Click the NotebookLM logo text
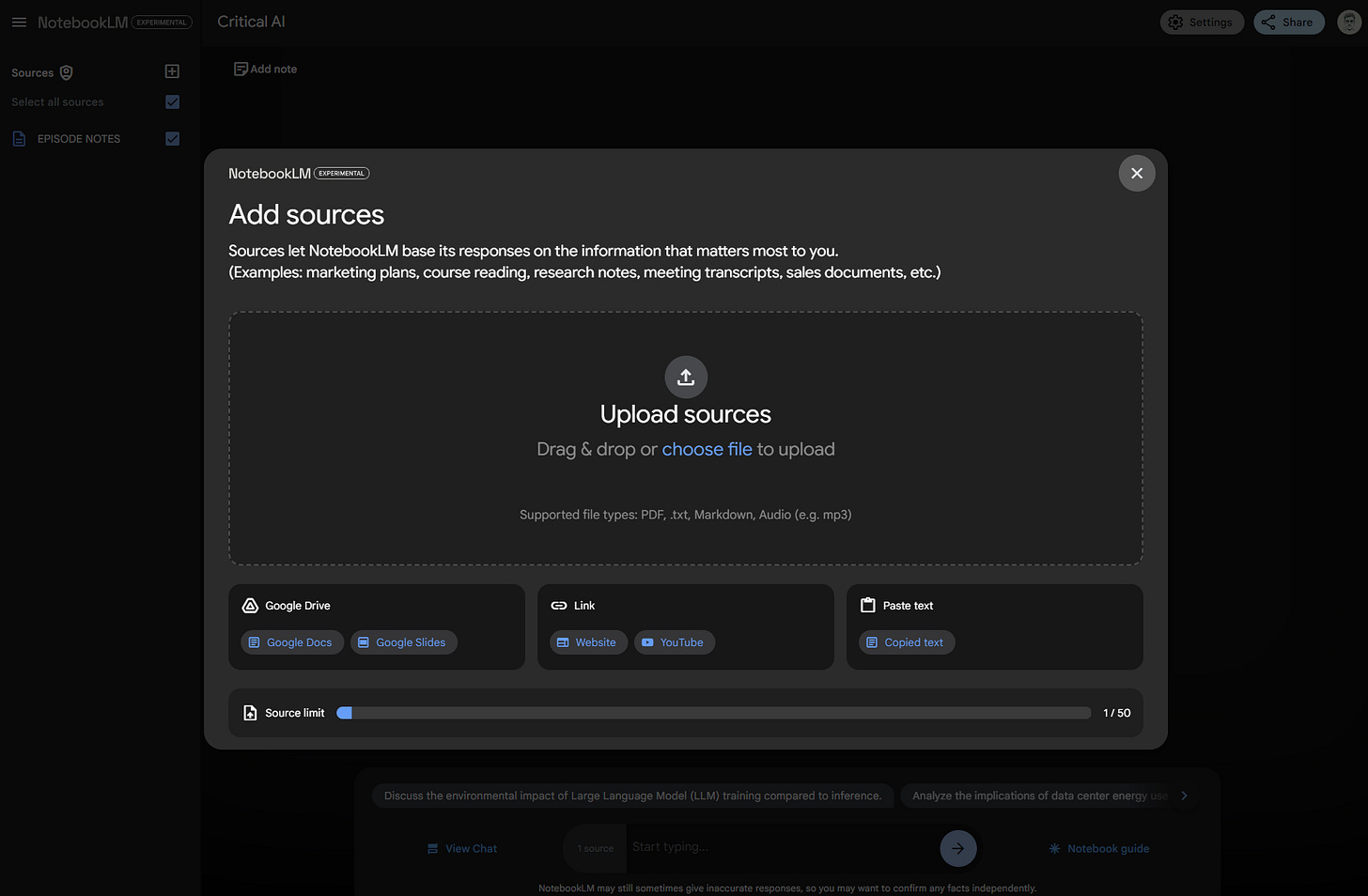 point(83,23)
